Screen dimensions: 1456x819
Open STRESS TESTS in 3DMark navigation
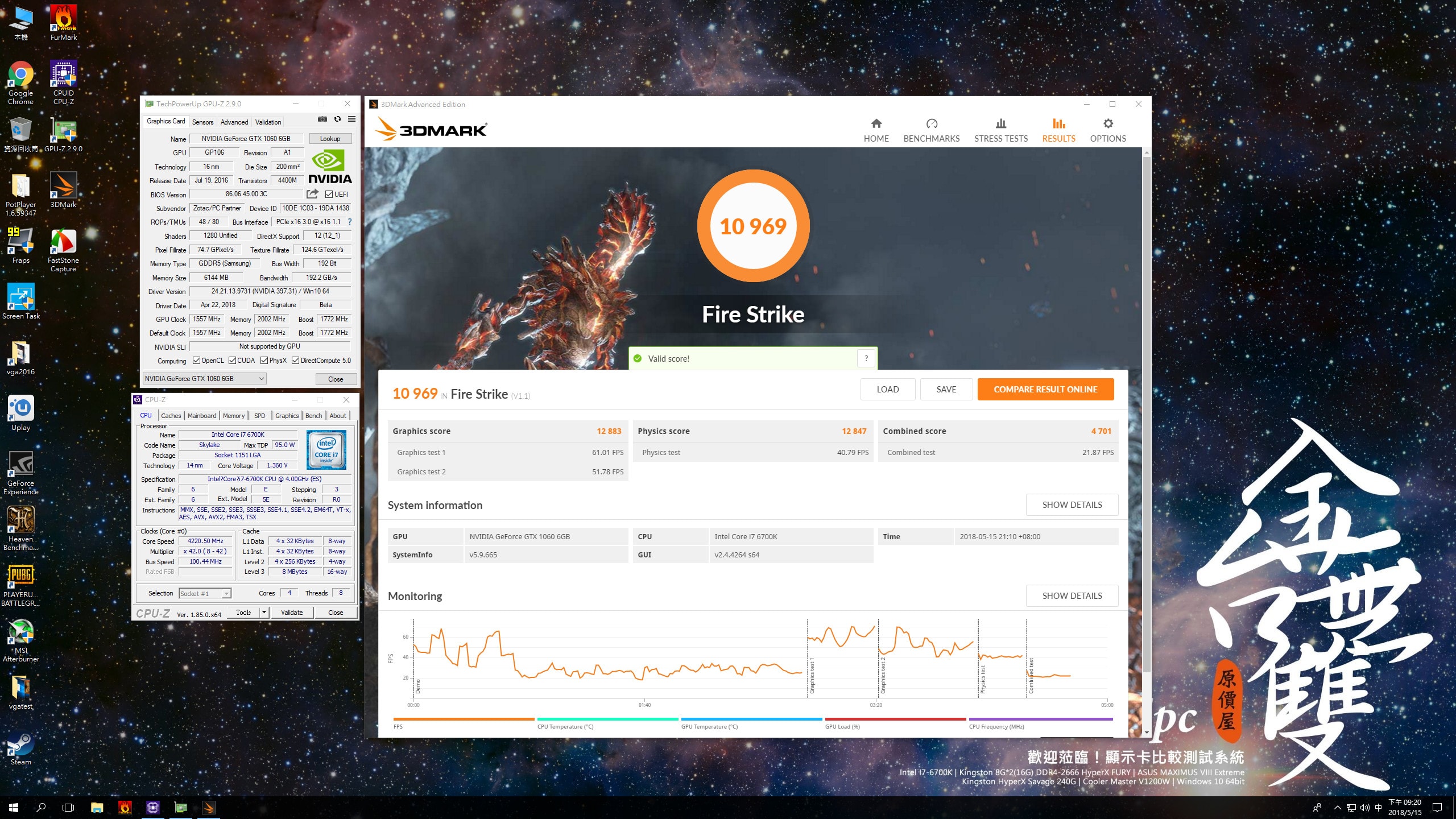pos(1000,130)
